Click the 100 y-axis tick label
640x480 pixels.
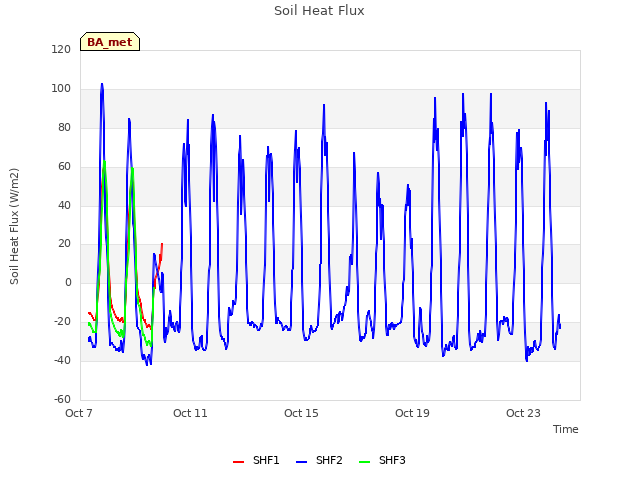pos(61,89)
